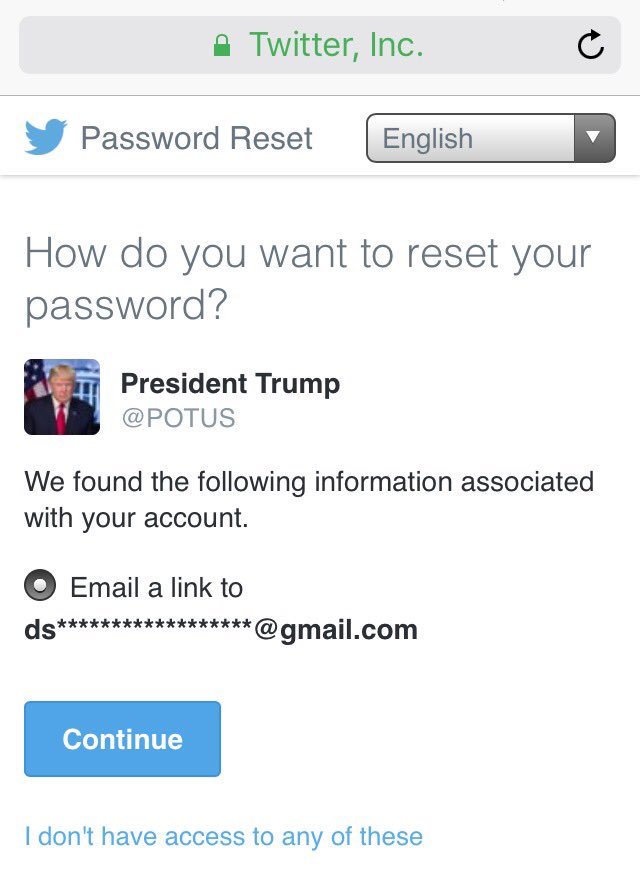
Task: Click the Password Reset header title
Action: point(196,138)
